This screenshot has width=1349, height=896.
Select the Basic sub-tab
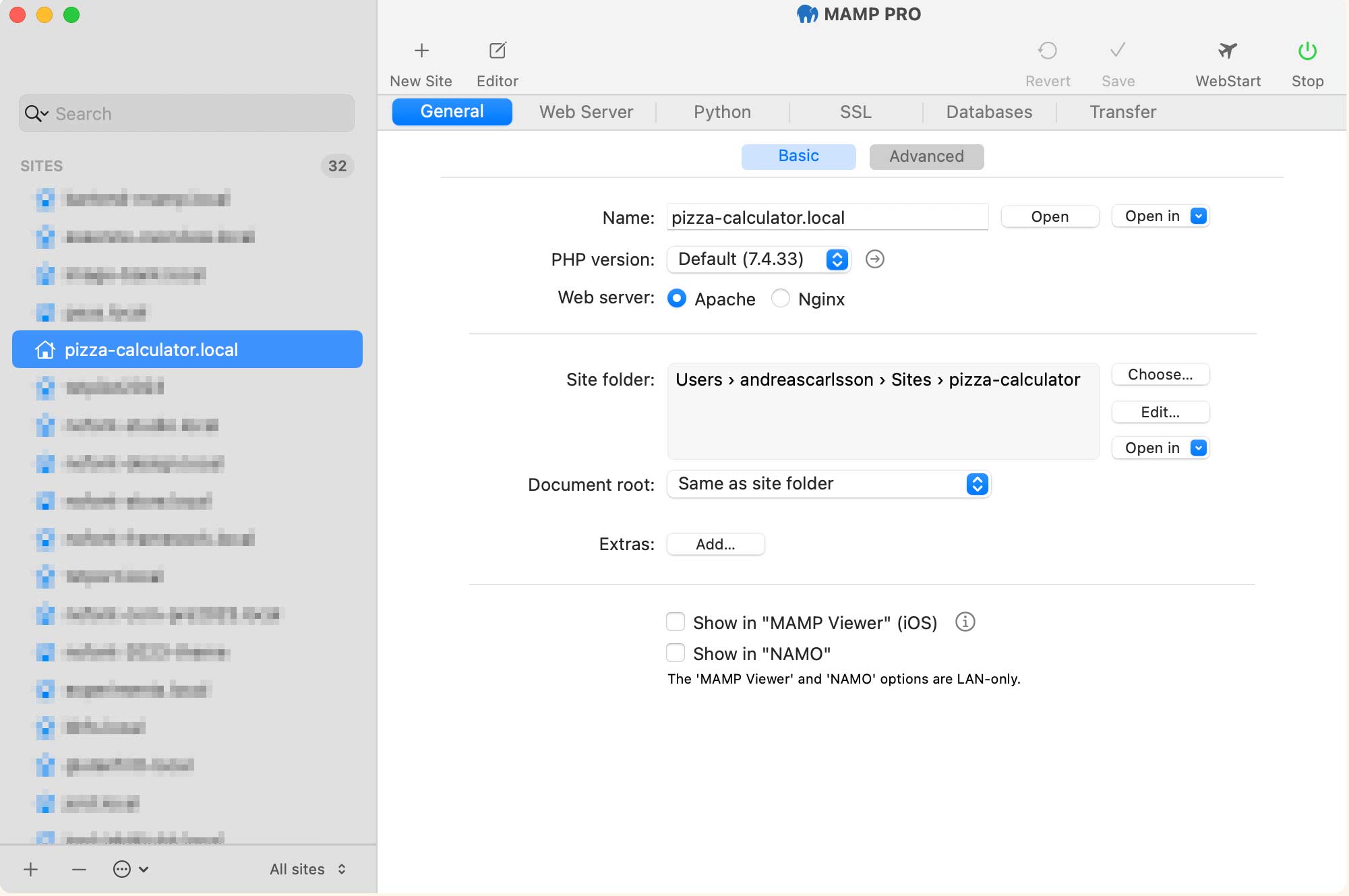(x=798, y=156)
